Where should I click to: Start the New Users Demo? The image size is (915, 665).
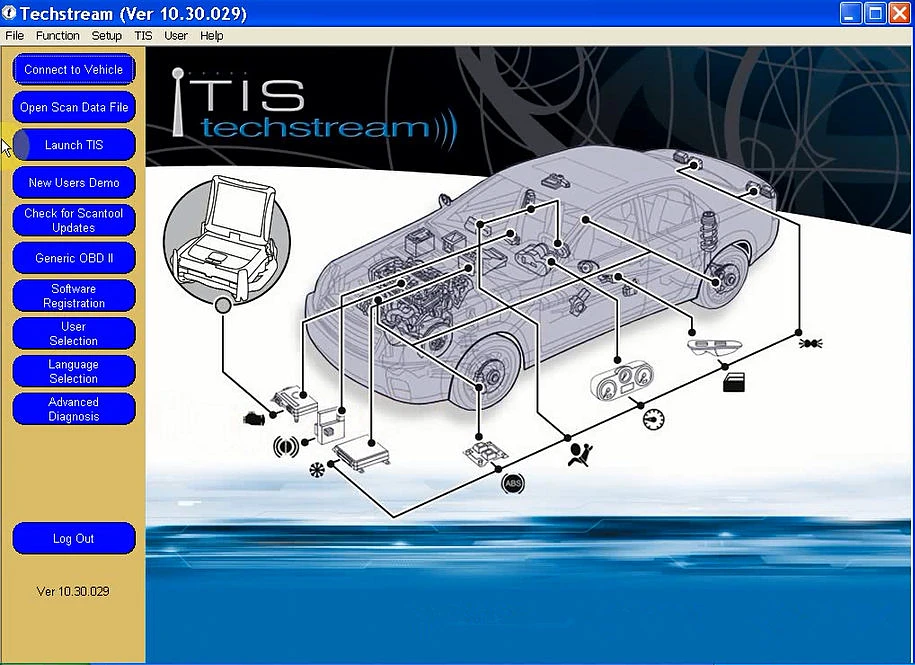[x=74, y=183]
